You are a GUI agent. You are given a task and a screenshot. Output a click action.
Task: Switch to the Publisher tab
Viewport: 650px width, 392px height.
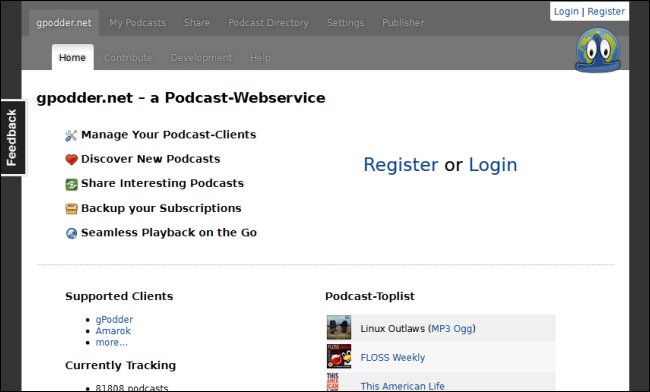(403, 23)
